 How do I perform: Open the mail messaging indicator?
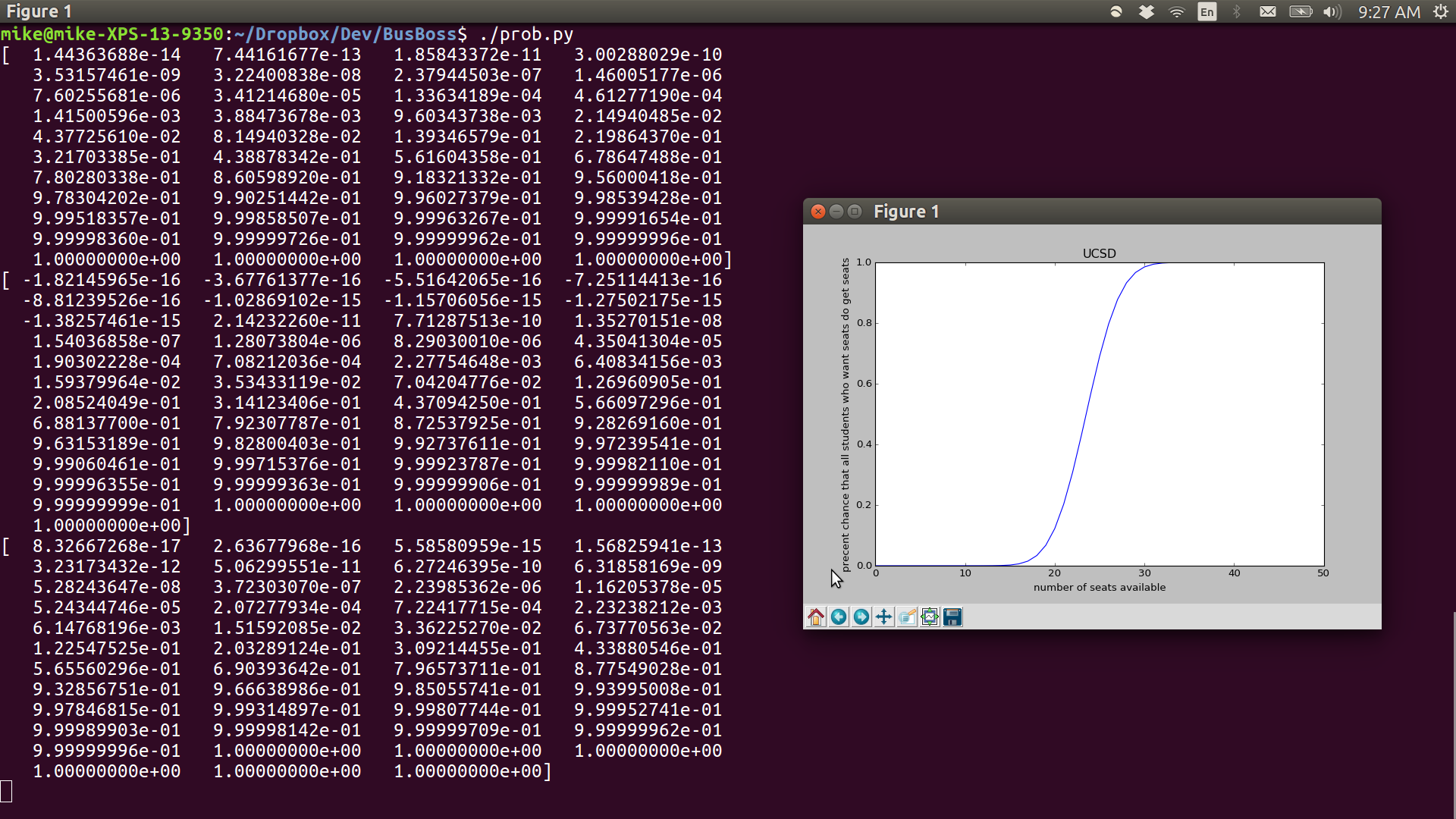point(1268,12)
